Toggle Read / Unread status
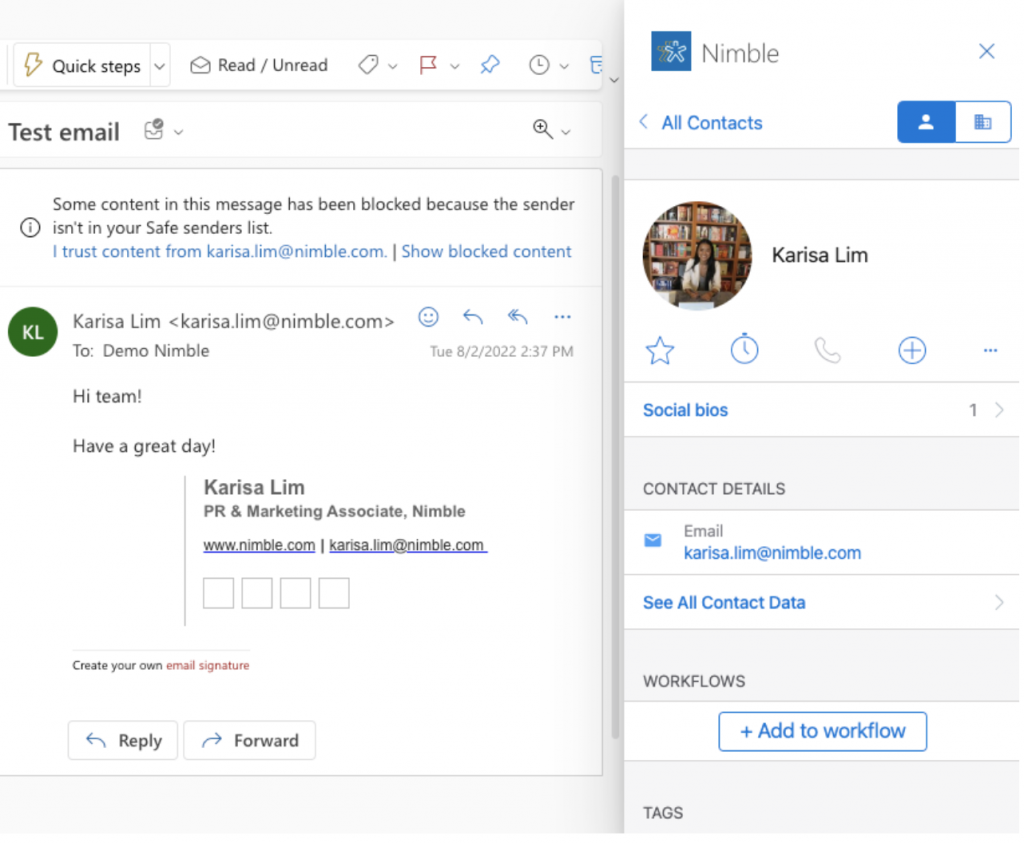Screen dimensions: 1024x843 point(259,65)
